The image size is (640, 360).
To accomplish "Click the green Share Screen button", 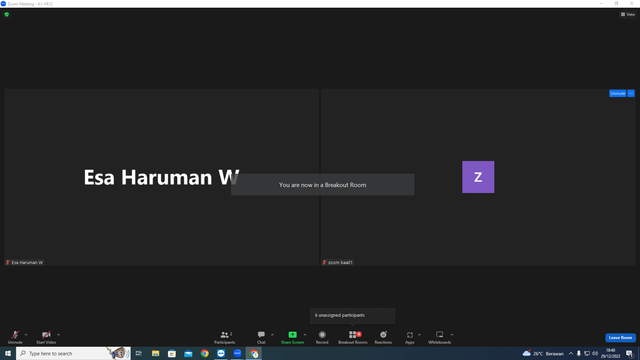I will pyautogui.click(x=292, y=337).
